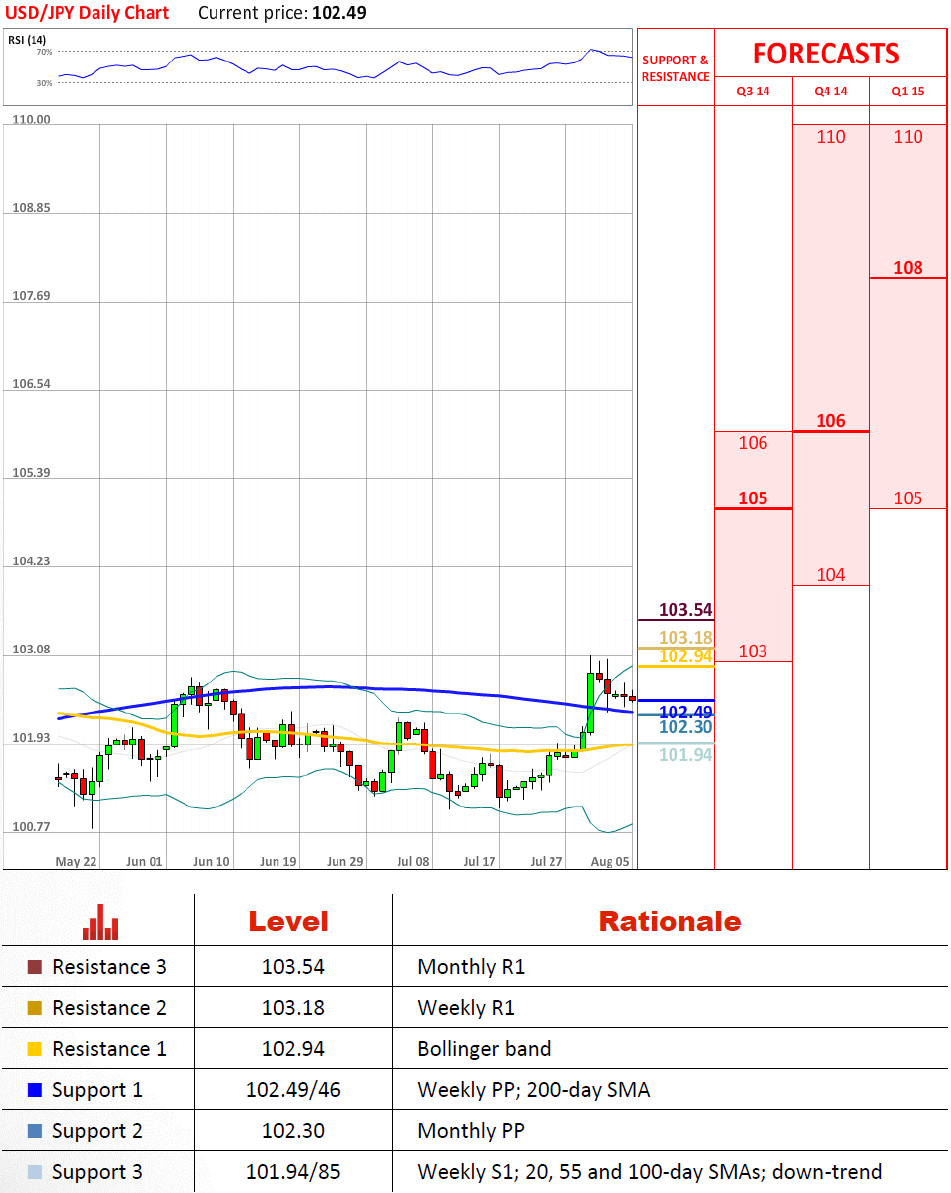Screen dimensions: 951x1193
Task: Click the RSI 70% threshold label
Action: tap(45, 52)
